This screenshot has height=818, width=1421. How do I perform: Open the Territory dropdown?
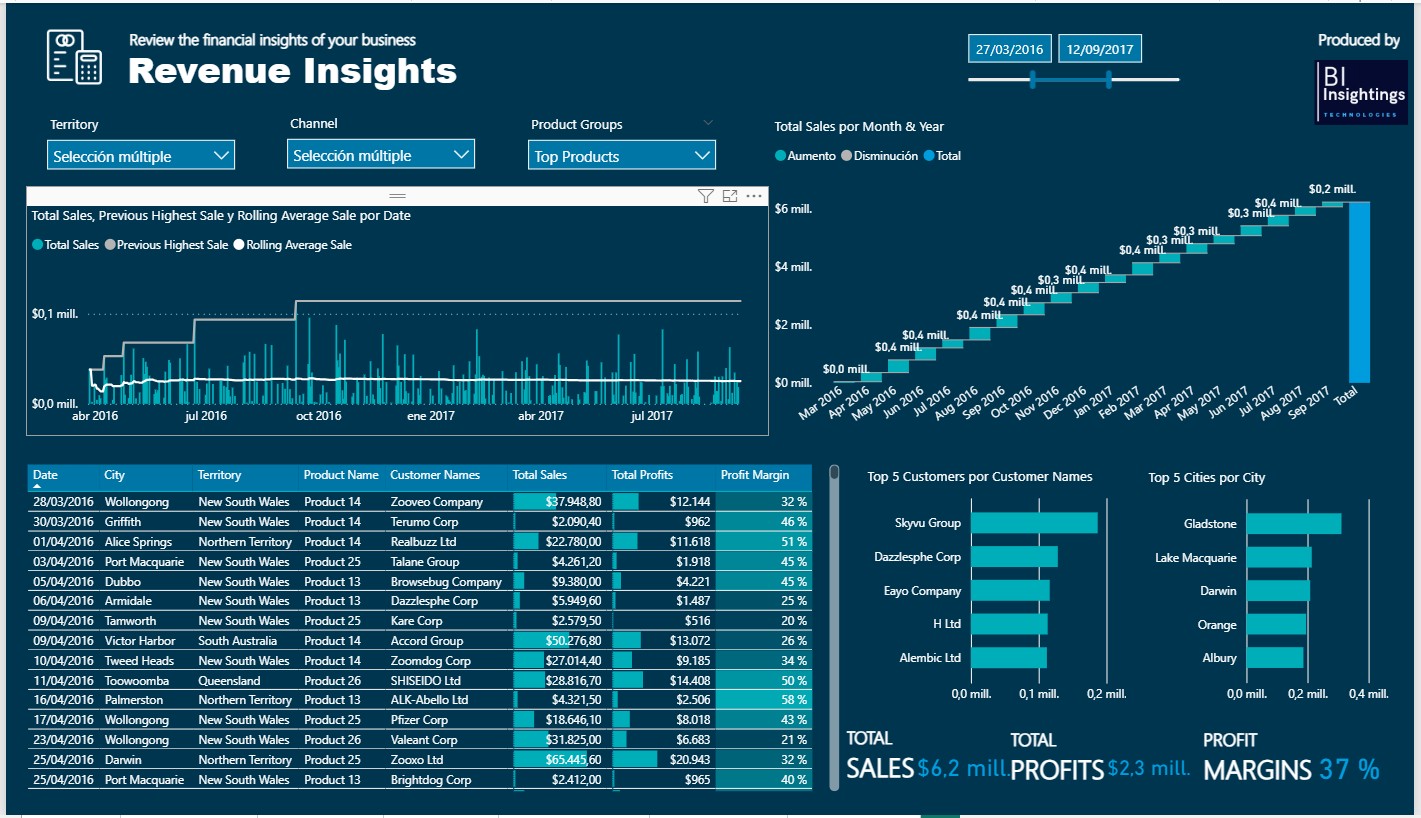coord(141,156)
